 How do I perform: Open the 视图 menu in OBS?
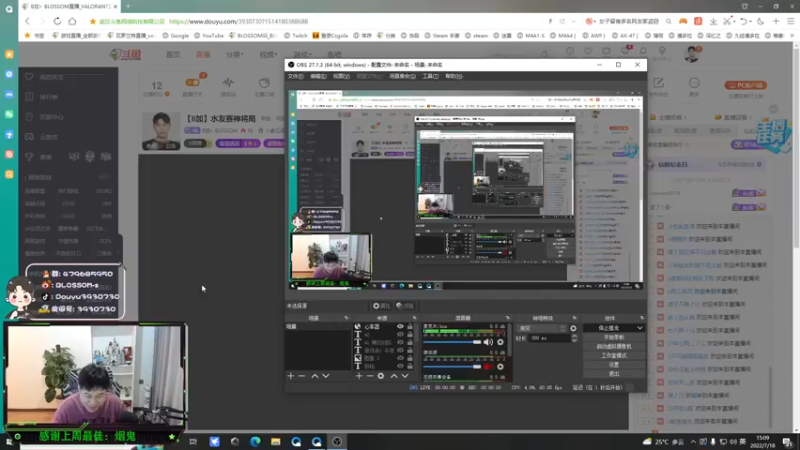coord(341,76)
